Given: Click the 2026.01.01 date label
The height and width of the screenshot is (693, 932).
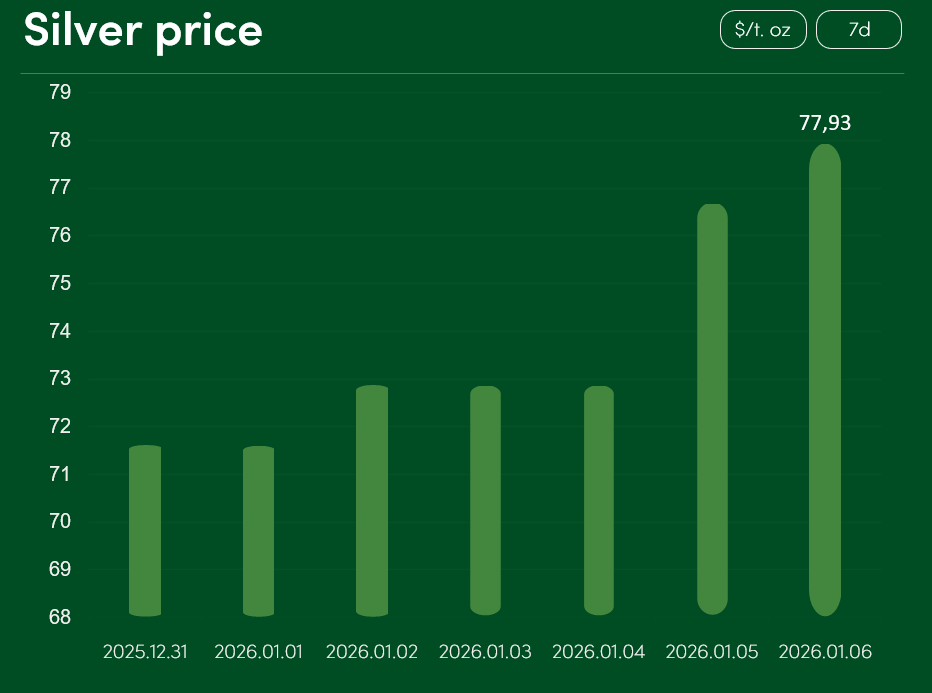Looking at the screenshot, I should coord(258,652).
